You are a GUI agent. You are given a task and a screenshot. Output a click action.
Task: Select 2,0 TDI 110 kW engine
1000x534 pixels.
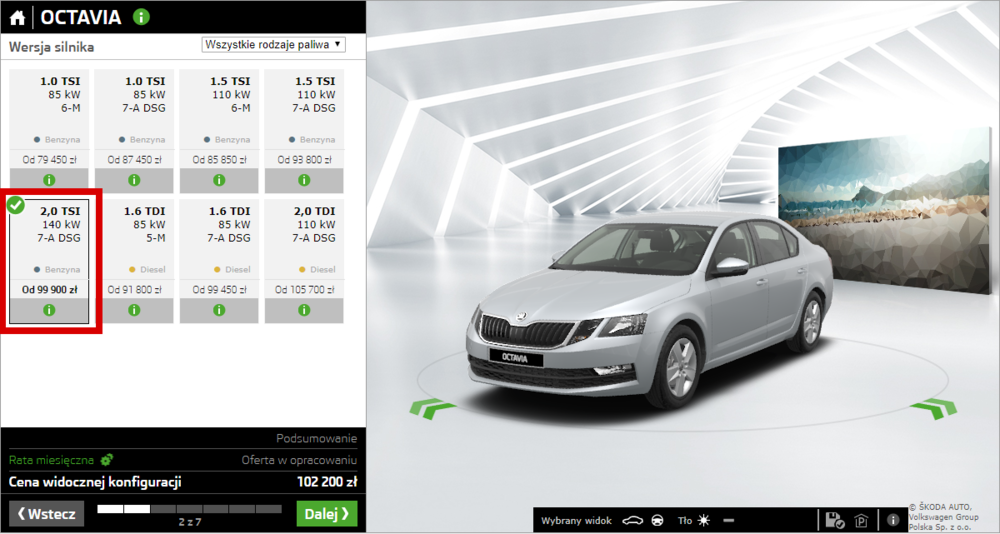(x=304, y=261)
